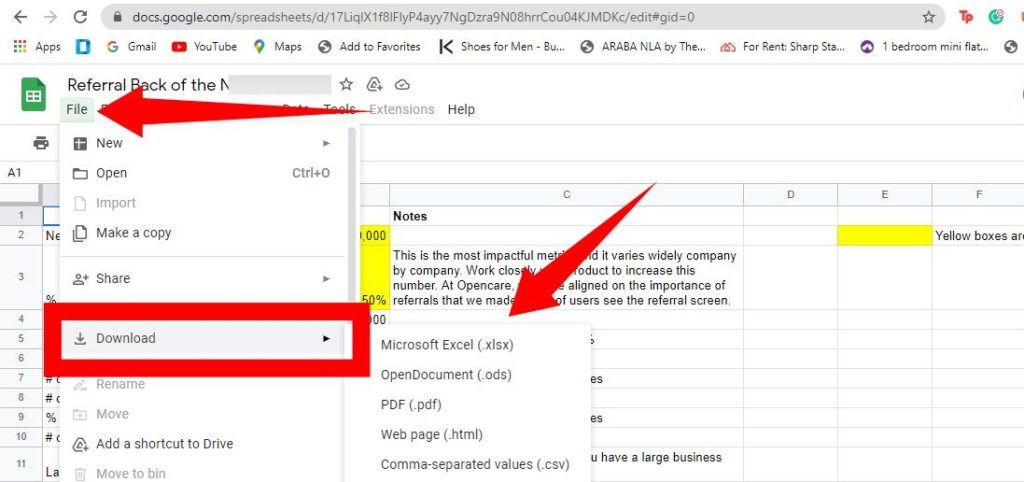Screen dimensions: 1024x482
Task: Download as Microsoft Excel (.xlsx)
Action: pos(467,345)
